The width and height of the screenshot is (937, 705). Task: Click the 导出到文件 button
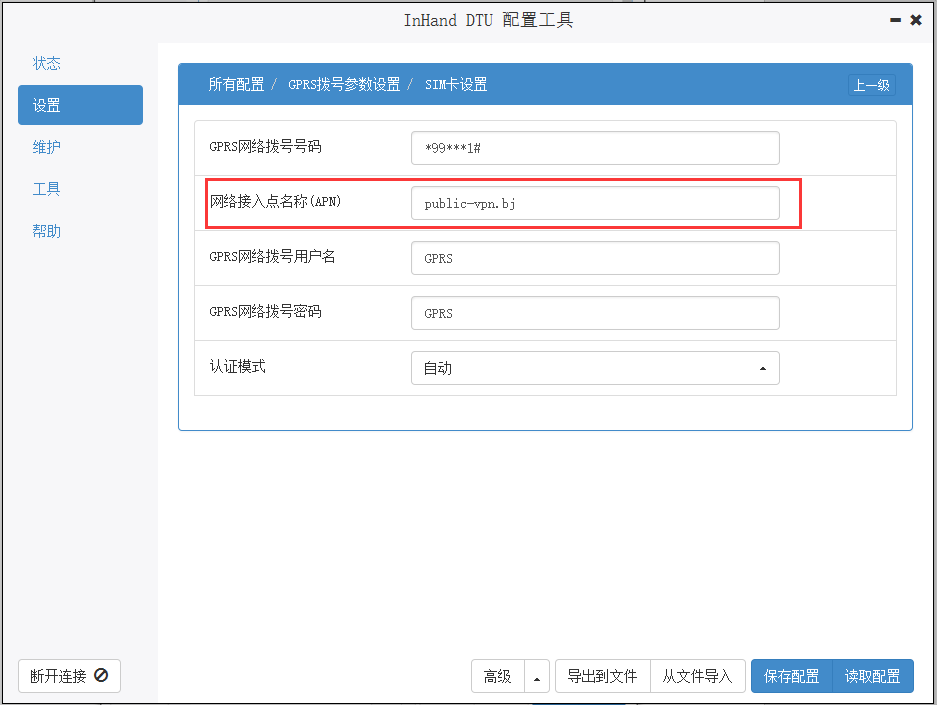click(x=602, y=676)
